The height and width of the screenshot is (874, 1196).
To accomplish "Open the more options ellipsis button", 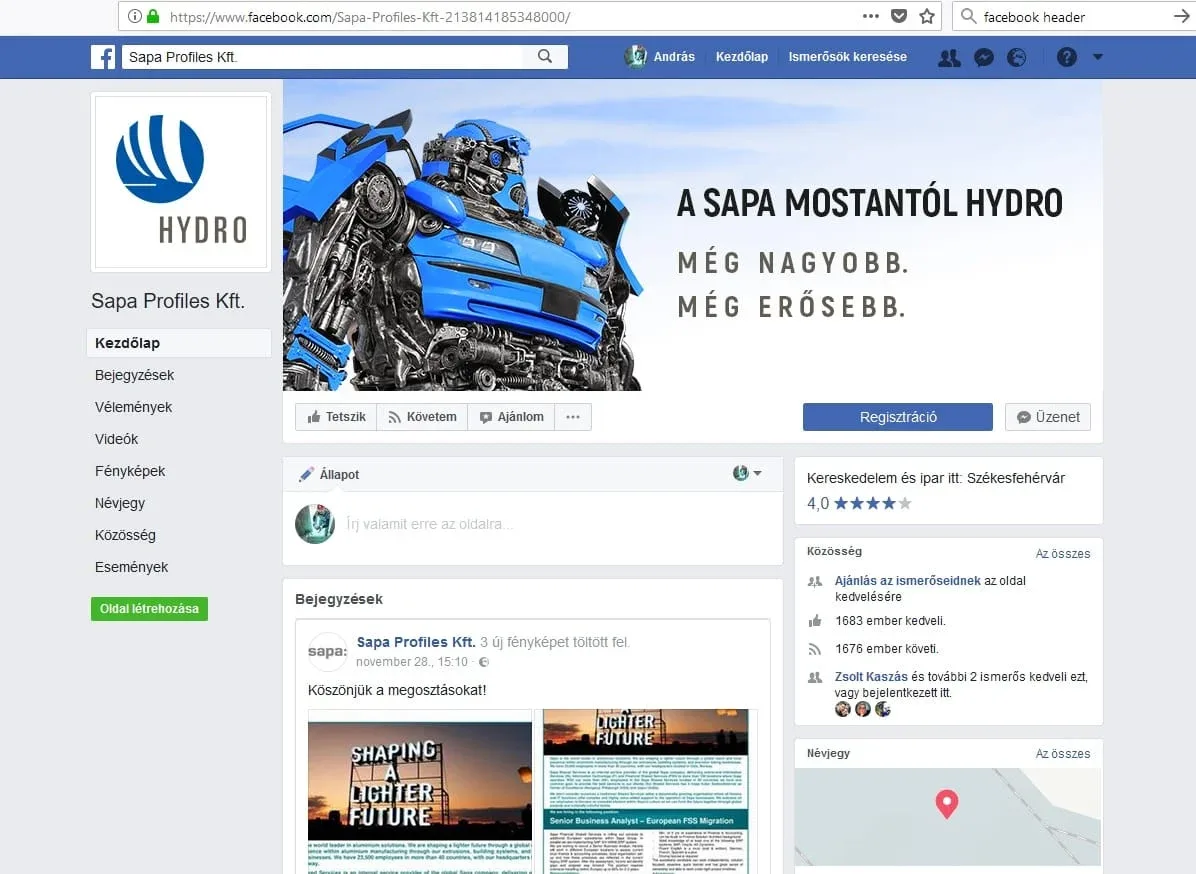I will [573, 417].
